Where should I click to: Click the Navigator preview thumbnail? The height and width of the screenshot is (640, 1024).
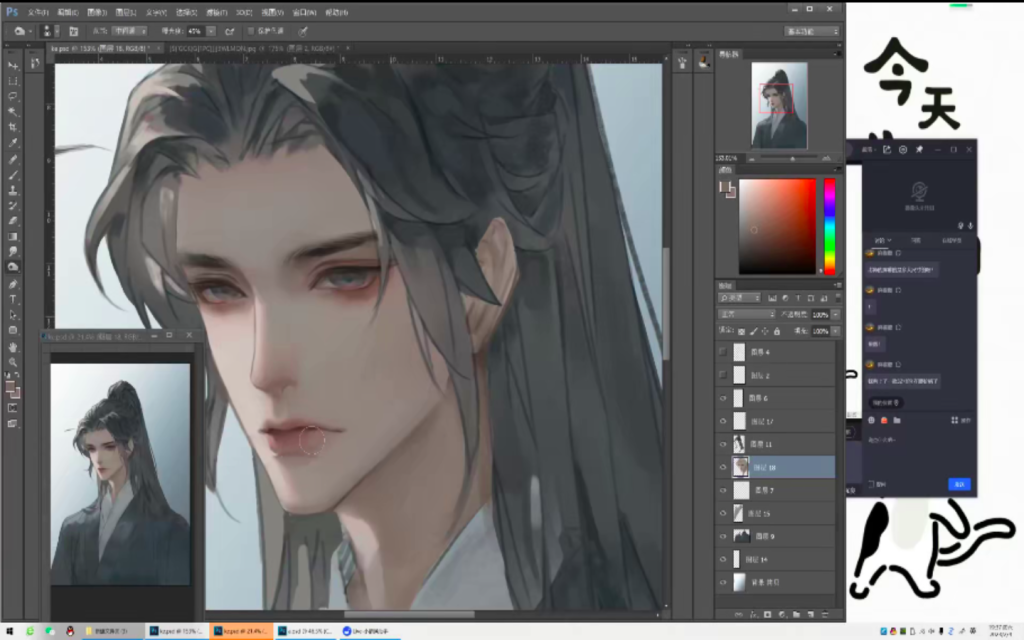coord(778,105)
